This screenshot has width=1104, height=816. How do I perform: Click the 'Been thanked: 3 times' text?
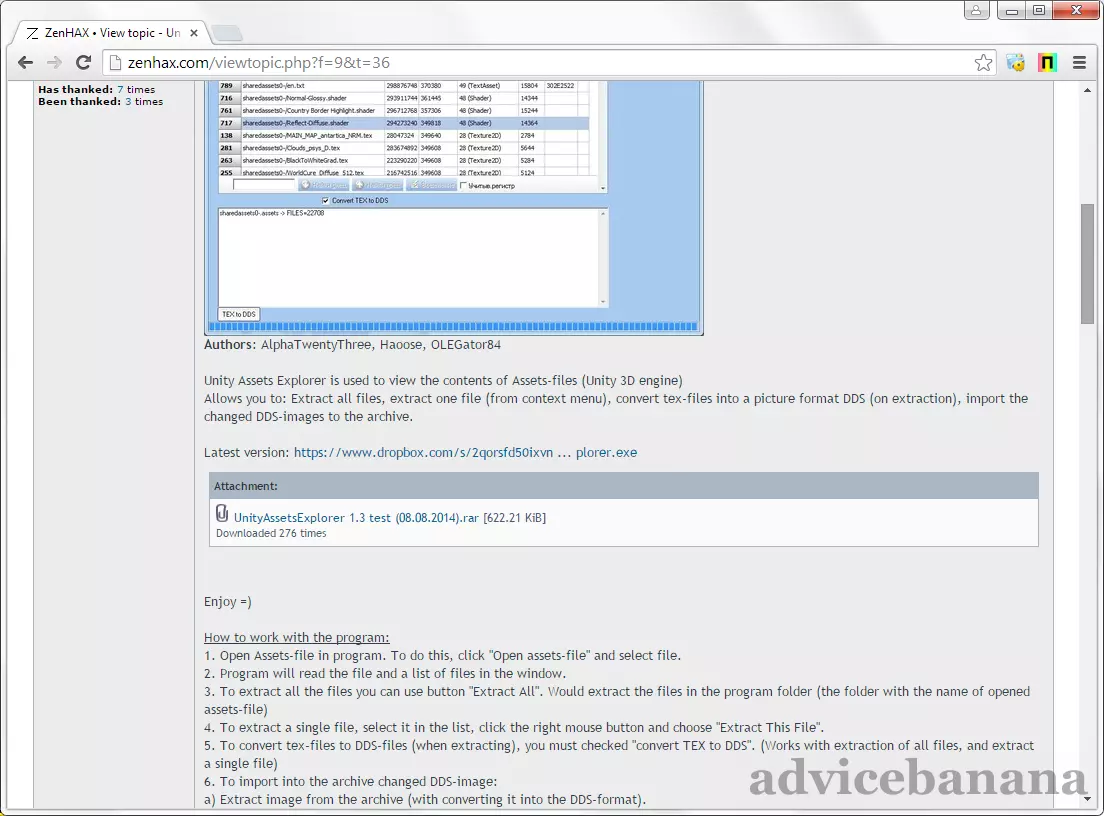[101, 101]
